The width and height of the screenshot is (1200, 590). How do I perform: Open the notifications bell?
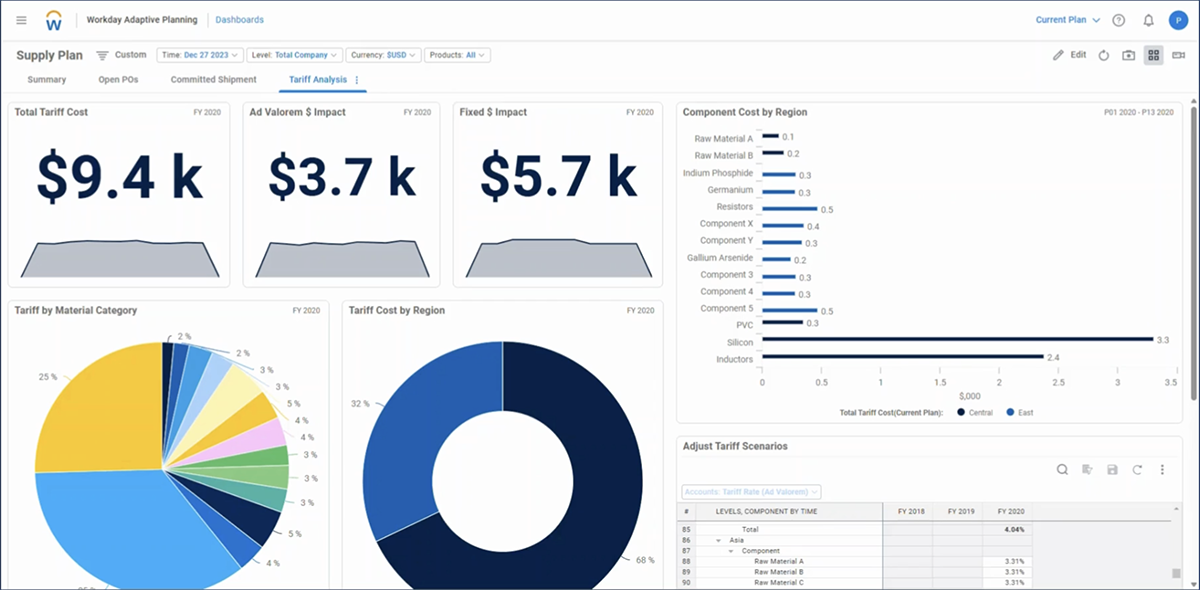[1148, 20]
